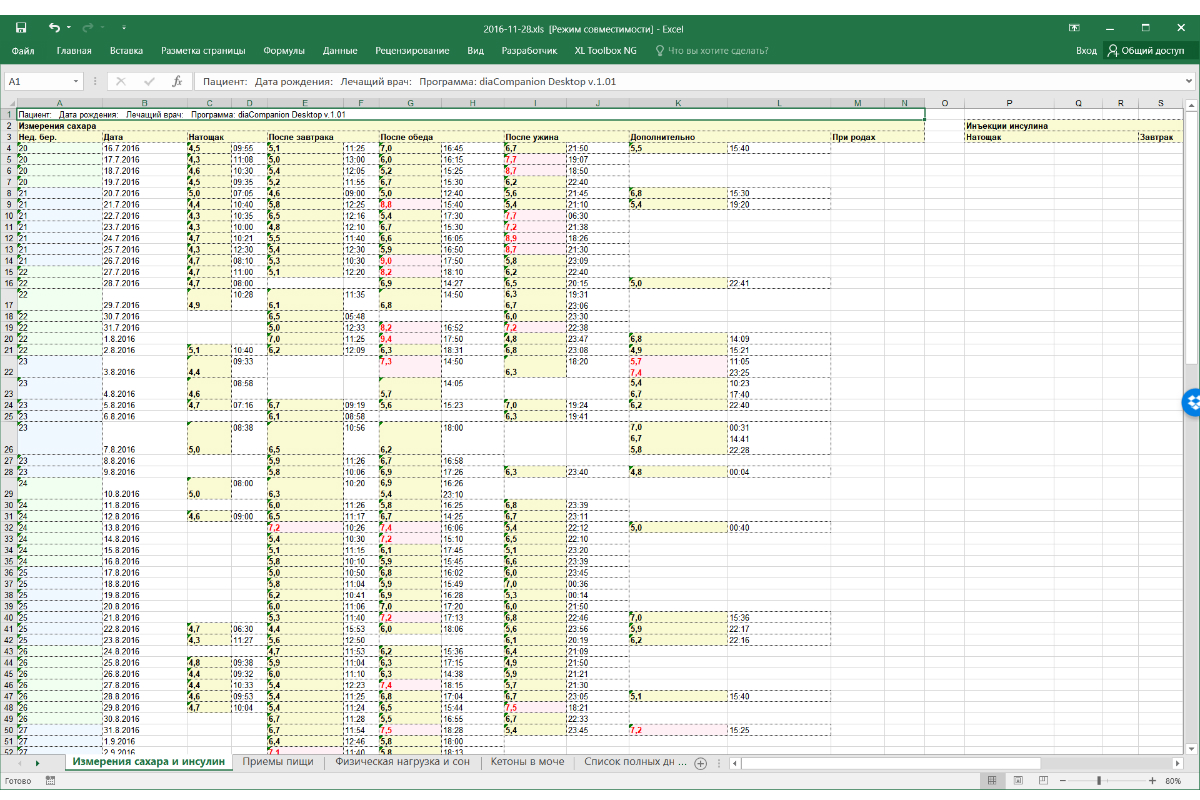The width and height of the screenshot is (1200, 800).
Task: Click the zoom slider handle
Action: pyautogui.click(x=1098, y=780)
